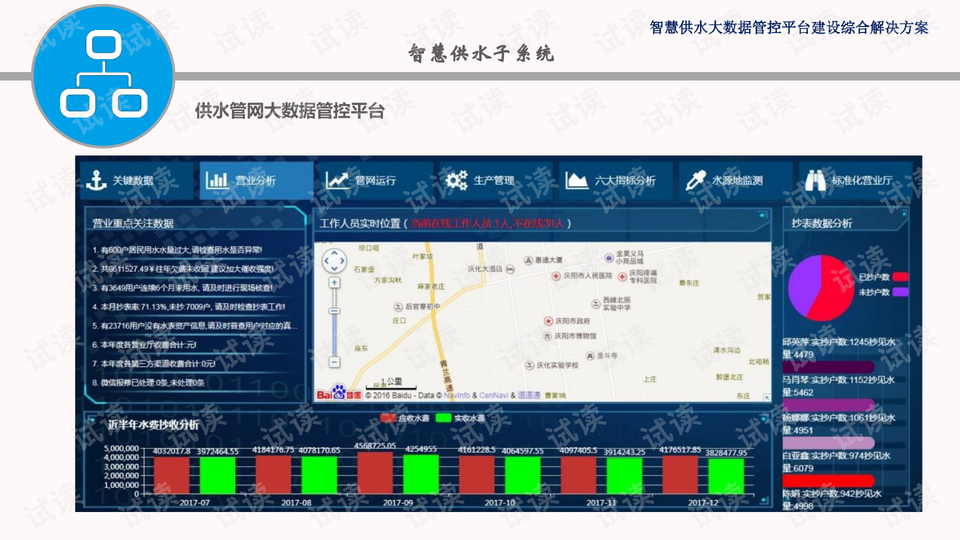The height and width of the screenshot is (540, 960).
Task: Click the 金斗寺 temple marker
Action: (x=590, y=356)
